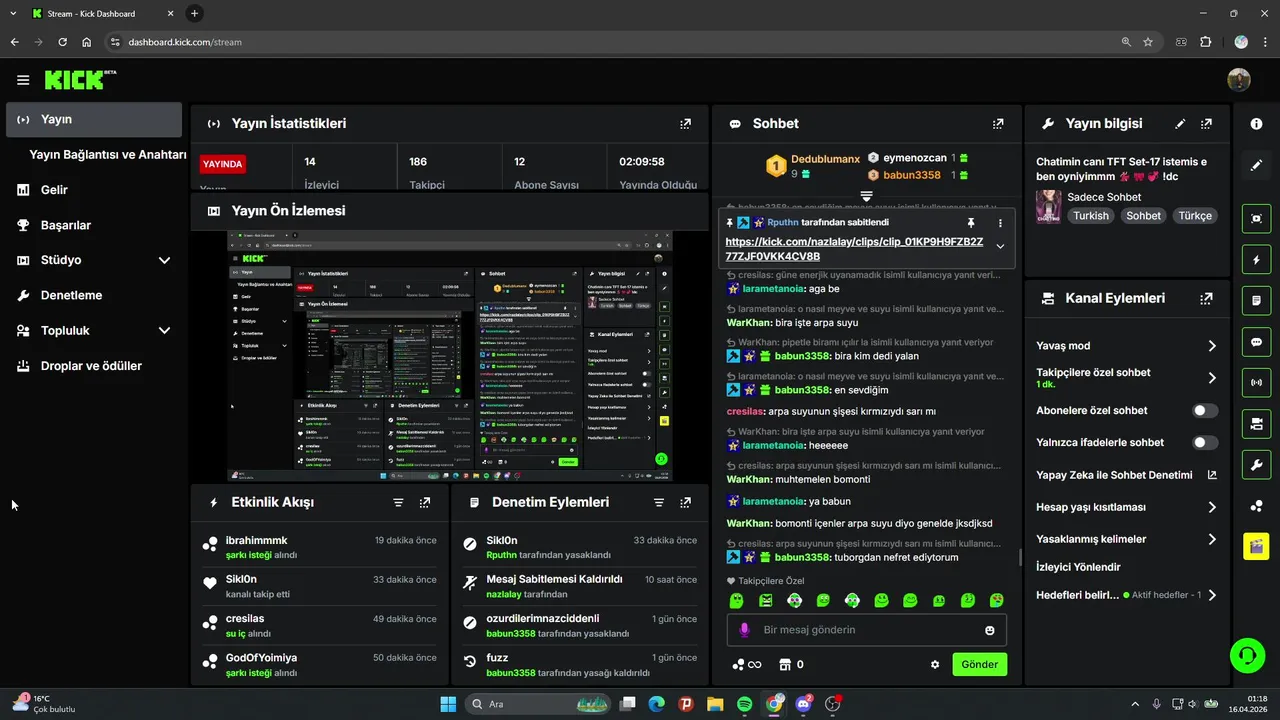Click the Sadece Sohbet category thumbnail
The image size is (1280, 720).
(1049, 206)
